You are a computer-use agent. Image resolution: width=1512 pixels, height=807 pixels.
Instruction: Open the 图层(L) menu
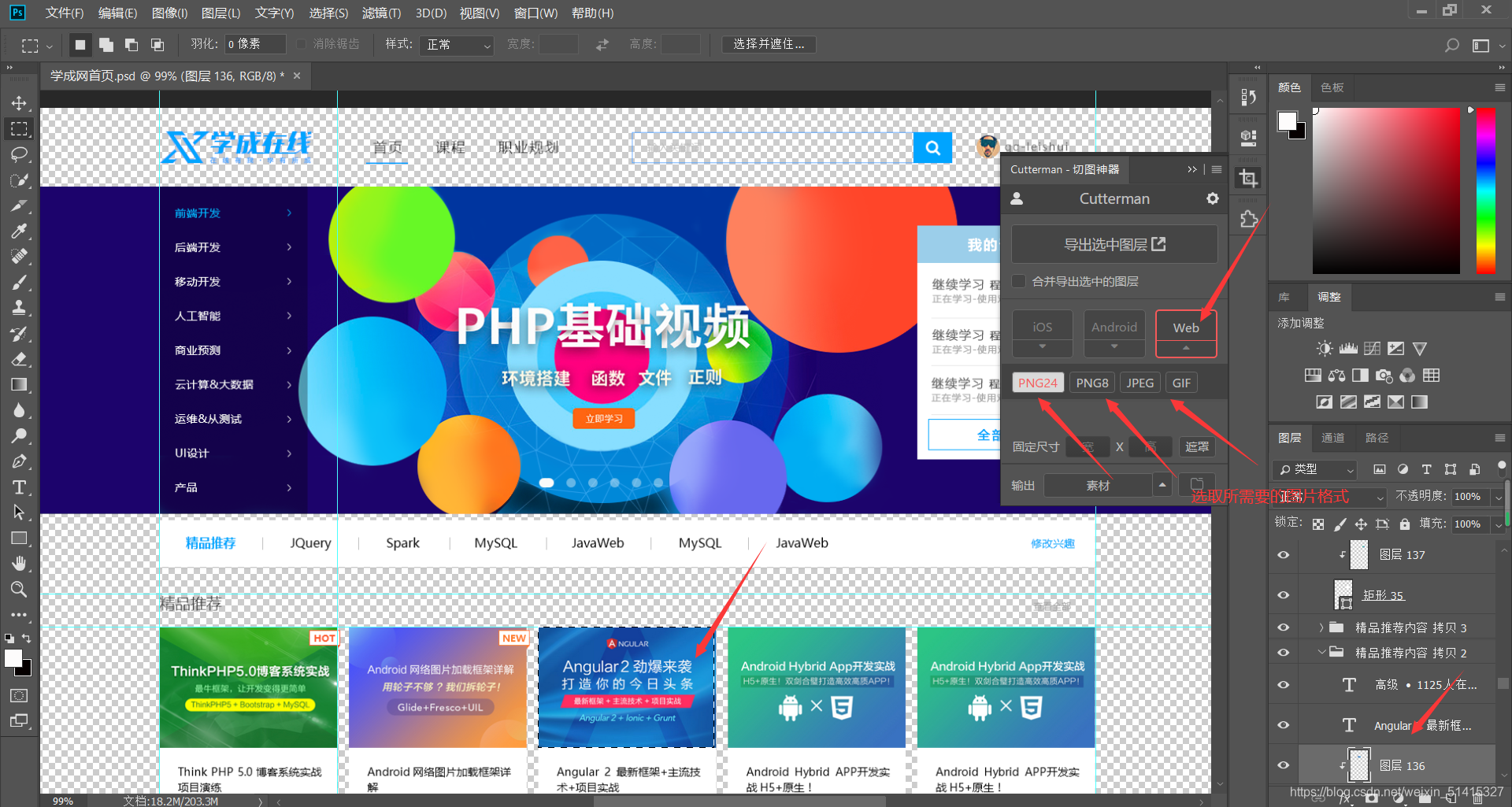[x=221, y=13]
